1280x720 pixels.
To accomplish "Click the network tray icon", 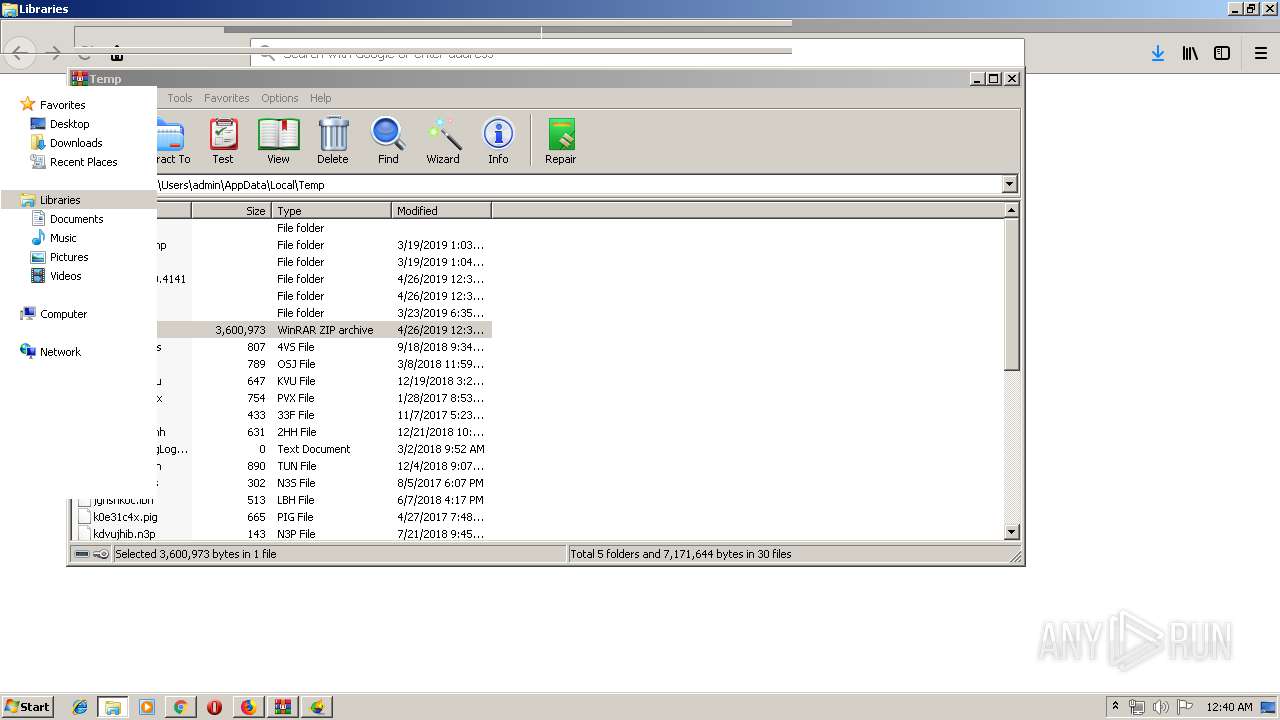I will (x=1137, y=707).
